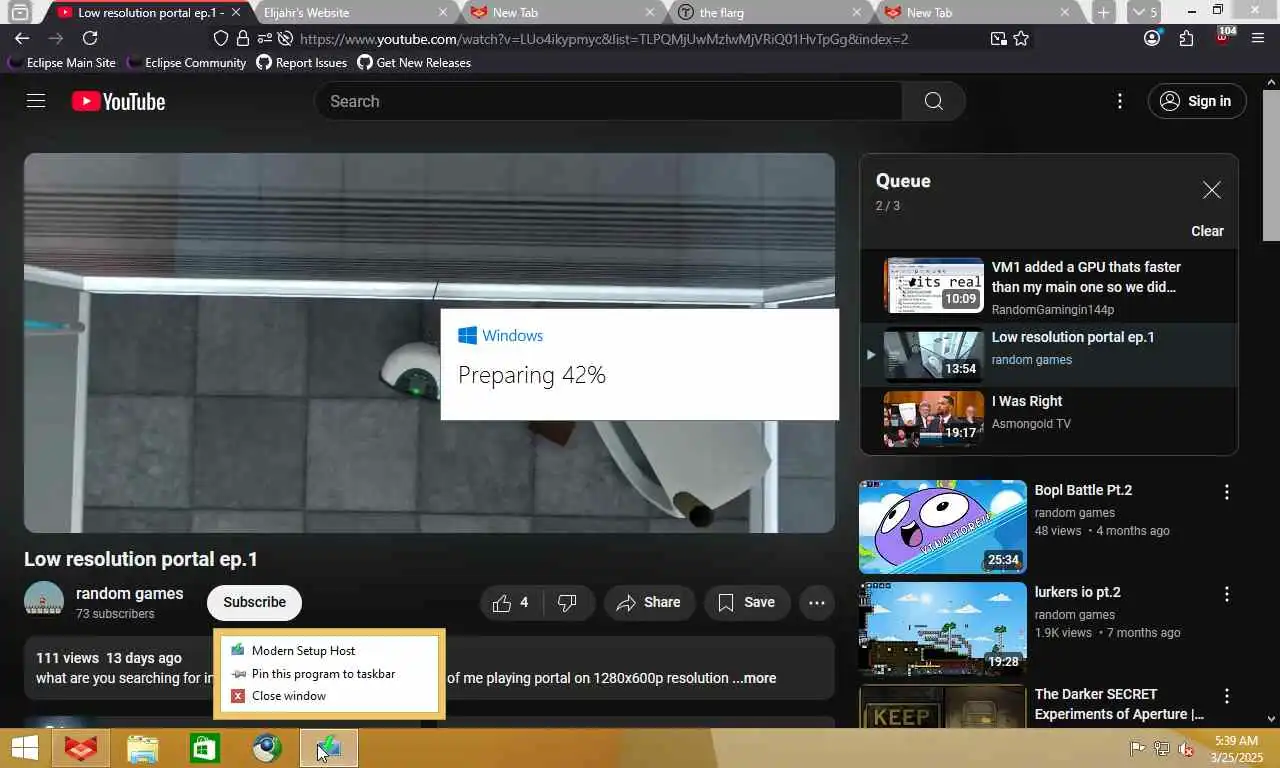1280x768 pixels.
Task: Click the search magnifier button
Action: 933,101
